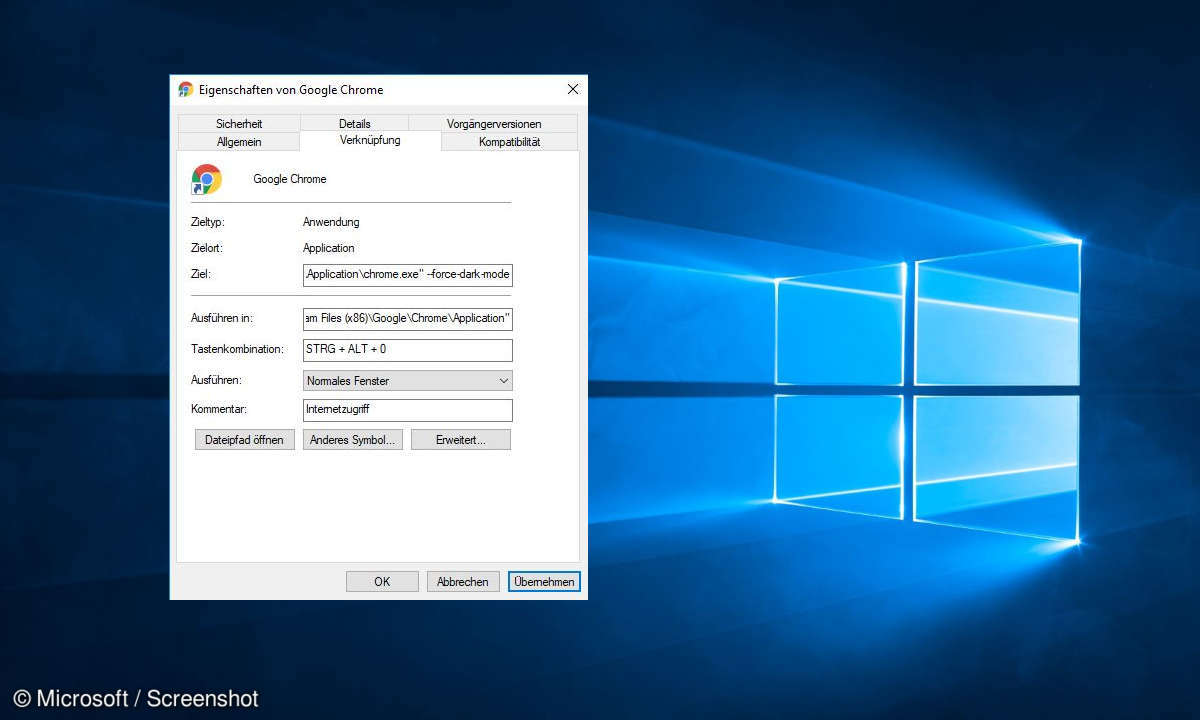Click the Kommentar label
Image resolution: width=1200 pixels, height=720 pixels.
[218, 410]
